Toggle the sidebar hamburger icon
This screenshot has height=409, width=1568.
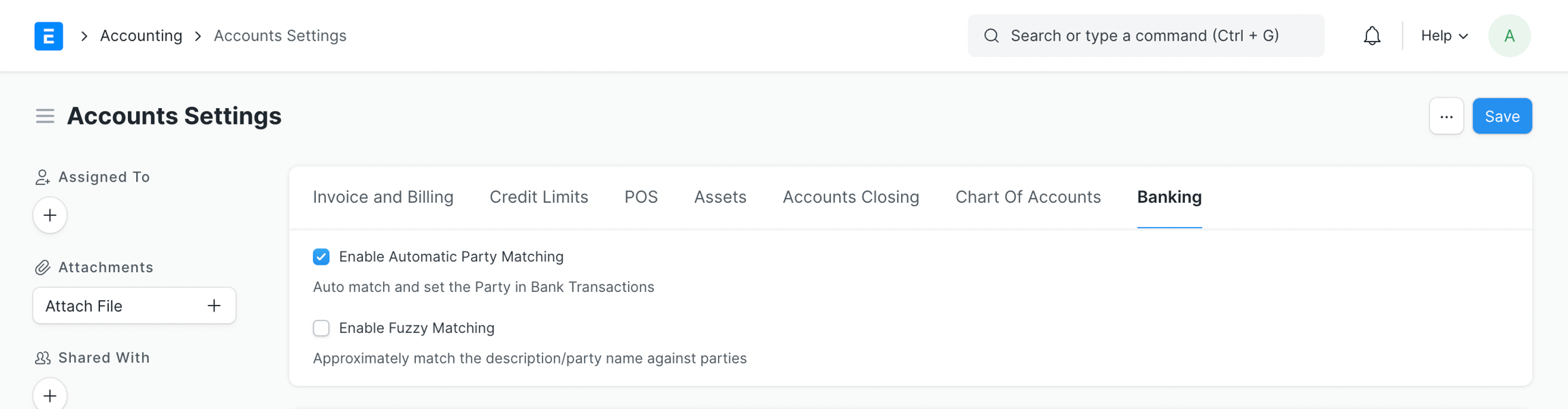(45, 116)
